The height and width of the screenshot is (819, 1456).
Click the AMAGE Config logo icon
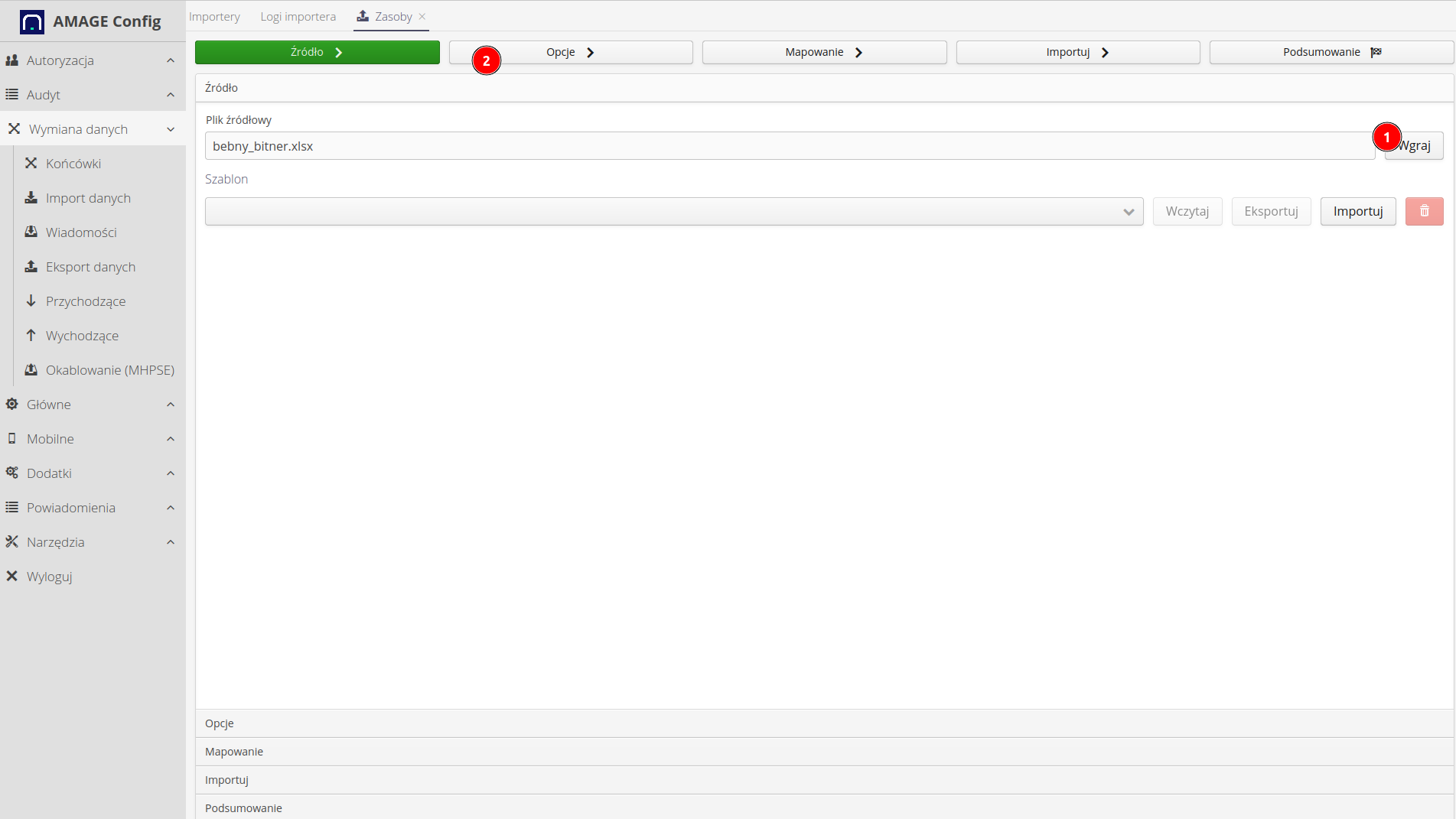[31, 21]
